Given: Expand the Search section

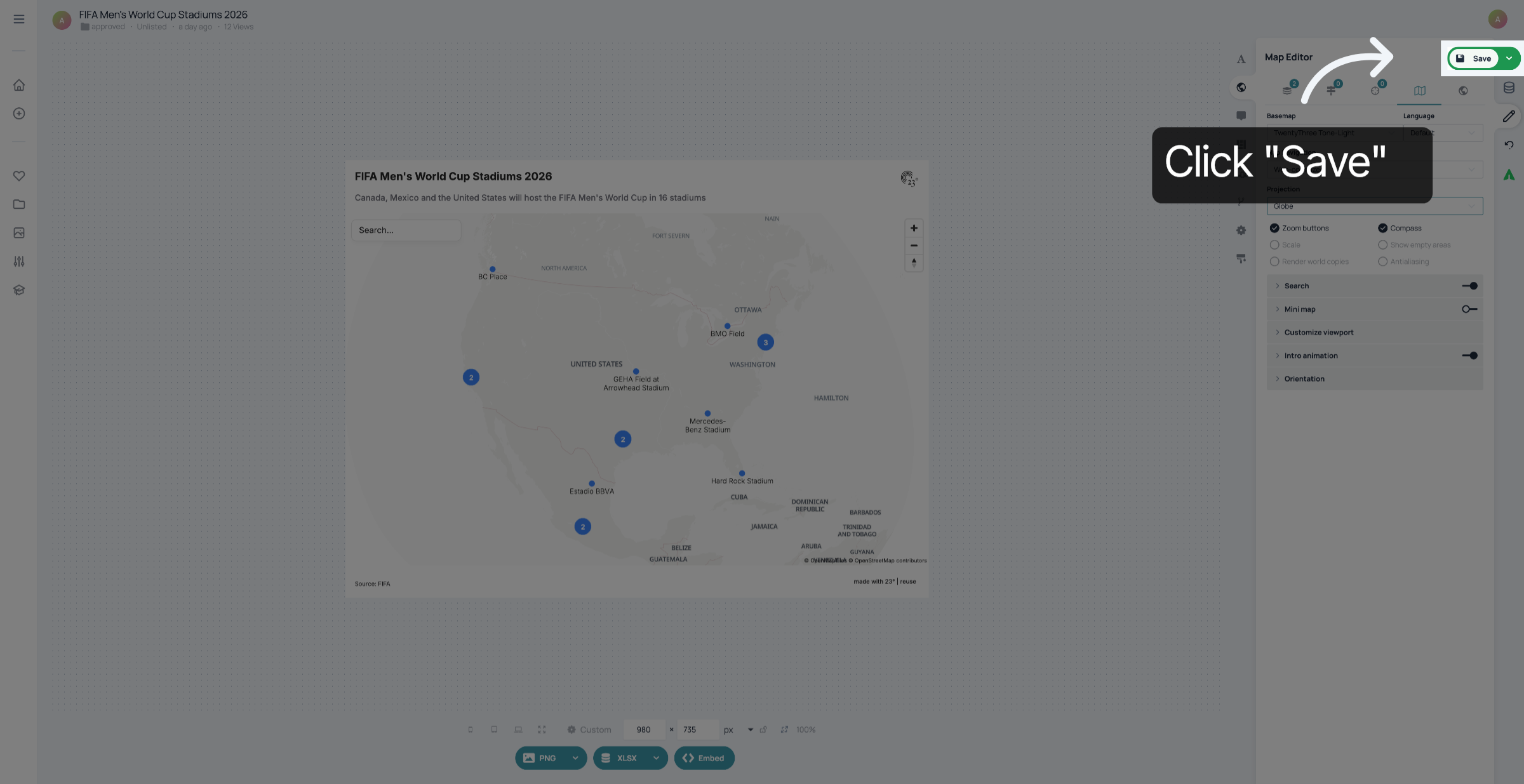Looking at the screenshot, I should click(x=1374, y=286).
